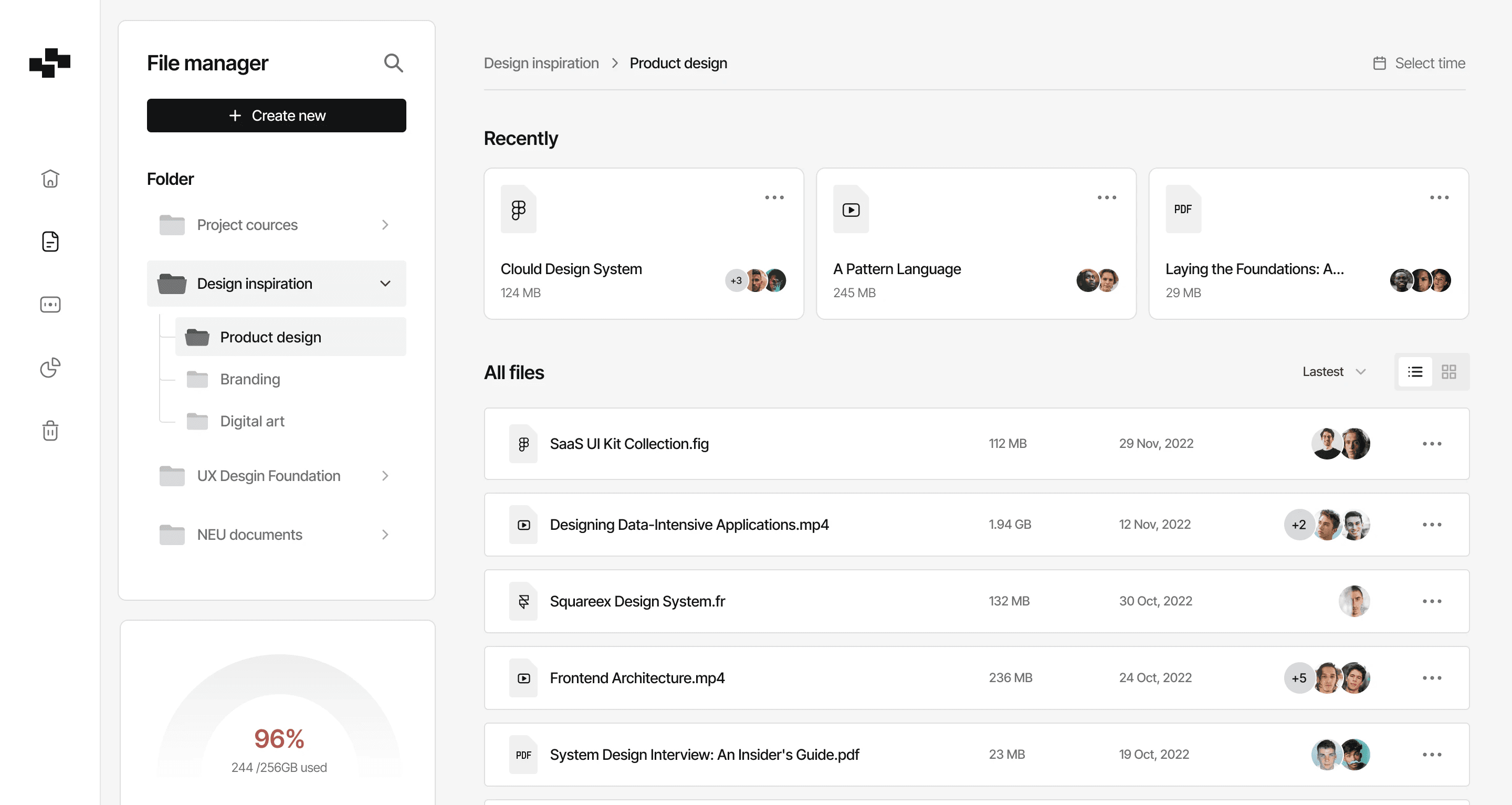1512x805 pixels.
Task: Go to the home sidebar icon
Action: click(x=50, y=179)
